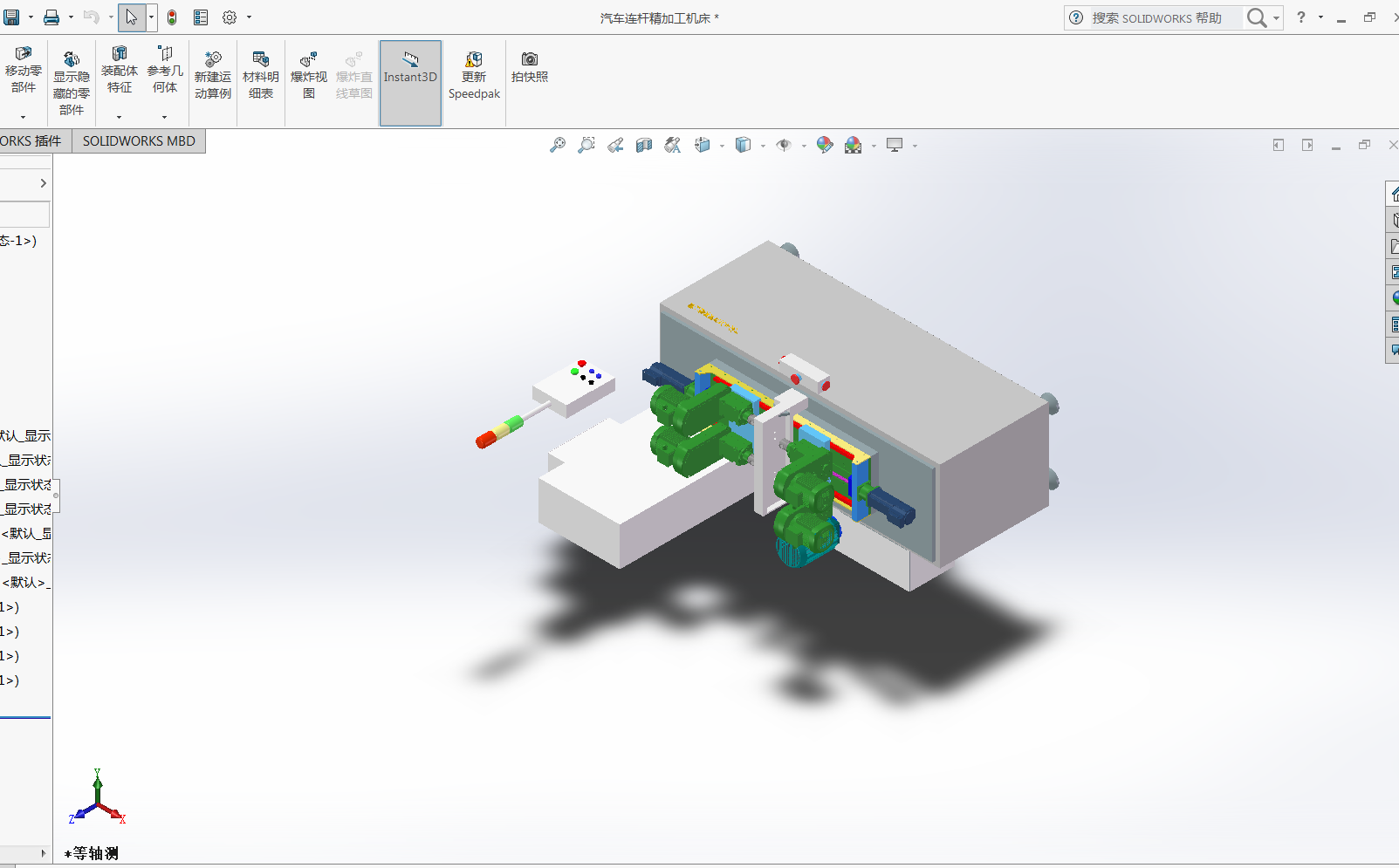Click Edit Appearance color ball icon

pyautogui.click(x=824, y=145)
